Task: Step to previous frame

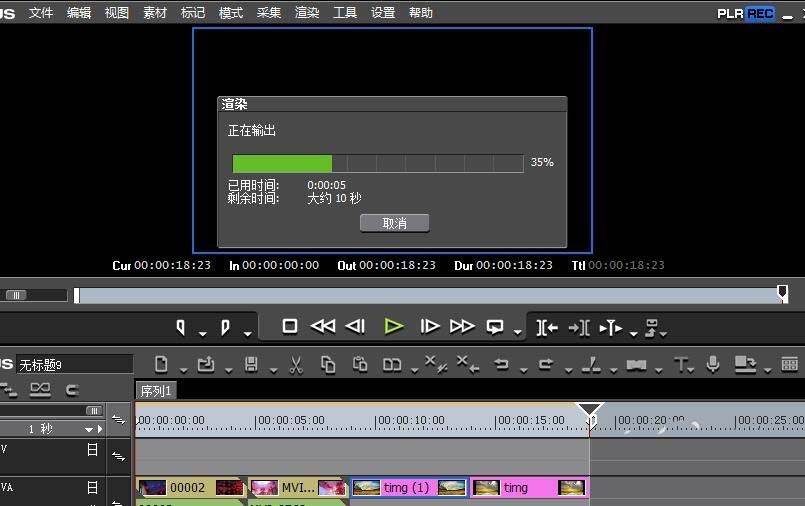Action: [355, 326]
